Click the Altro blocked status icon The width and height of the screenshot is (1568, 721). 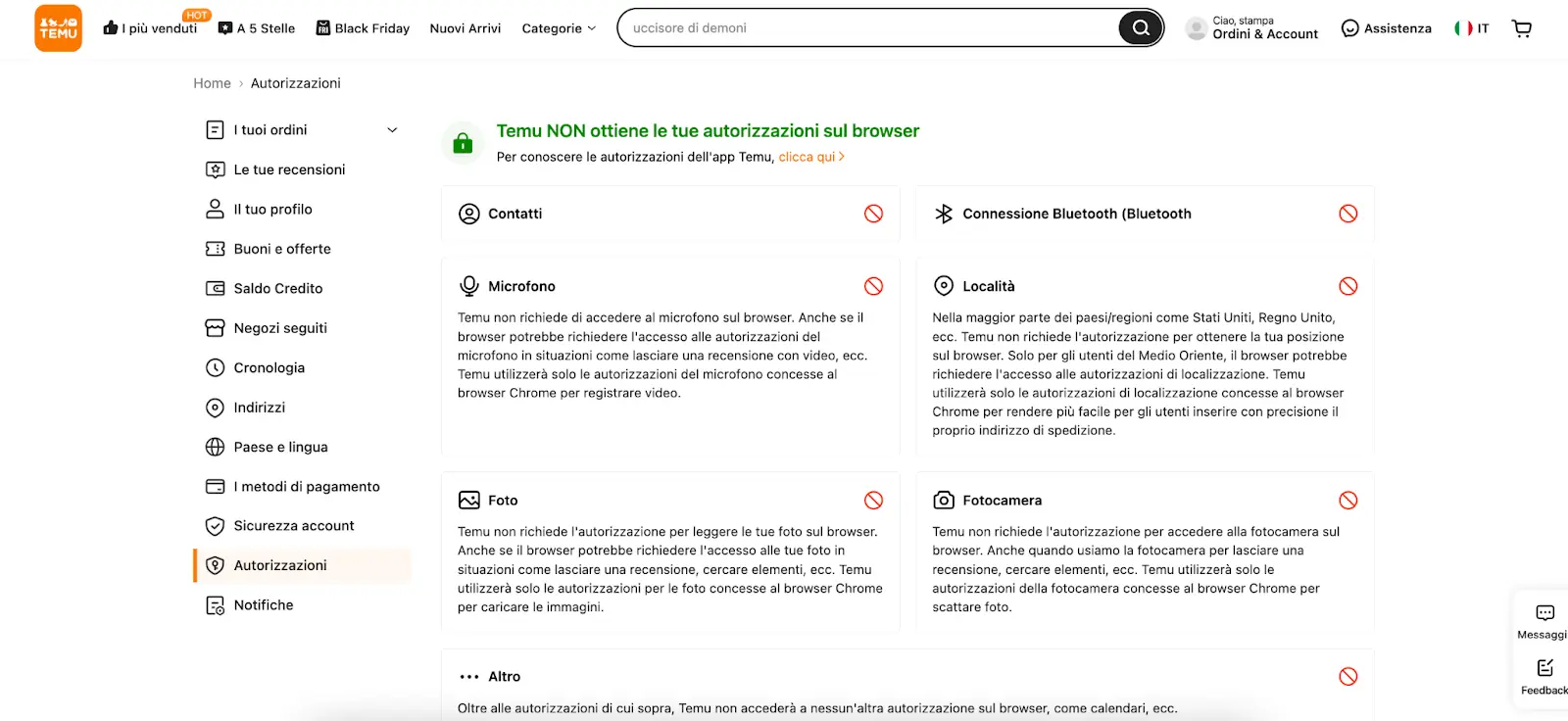tap(1348, 676)
